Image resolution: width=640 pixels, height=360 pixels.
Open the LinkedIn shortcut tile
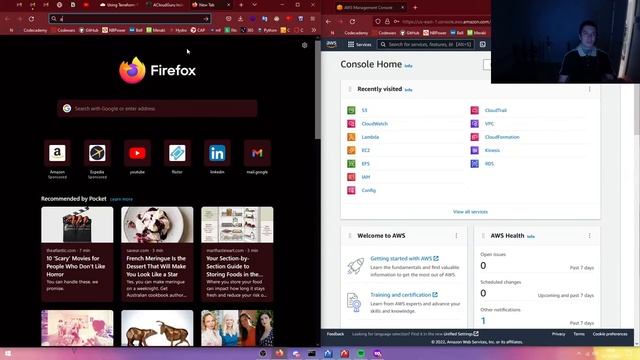[x=217, y=153]
